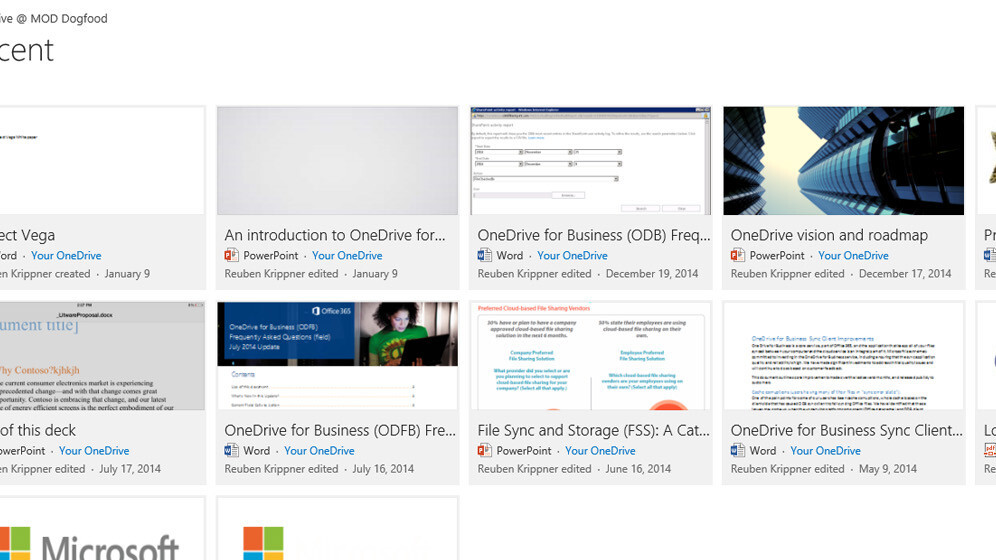Viewport: 996px width, 560px height.
Task: Open Office 365 ODFB FAQ preview thumbnail
Action: [x=337, y=356]
